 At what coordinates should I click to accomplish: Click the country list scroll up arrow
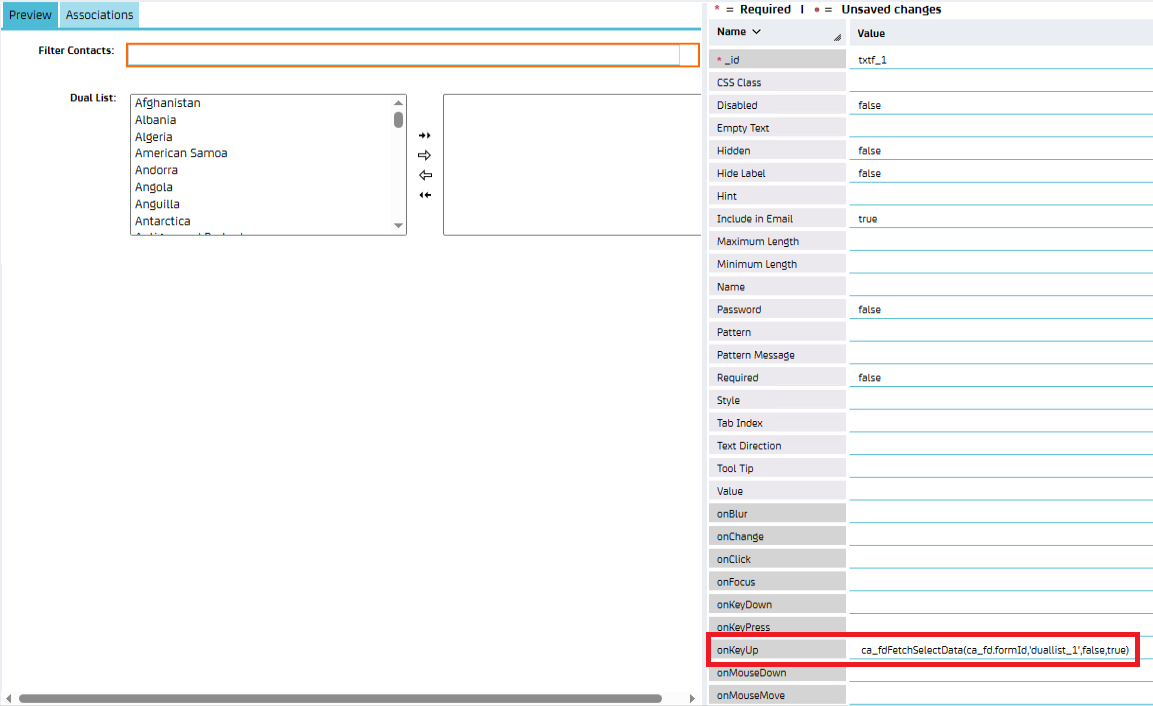[x=399, y=102]
